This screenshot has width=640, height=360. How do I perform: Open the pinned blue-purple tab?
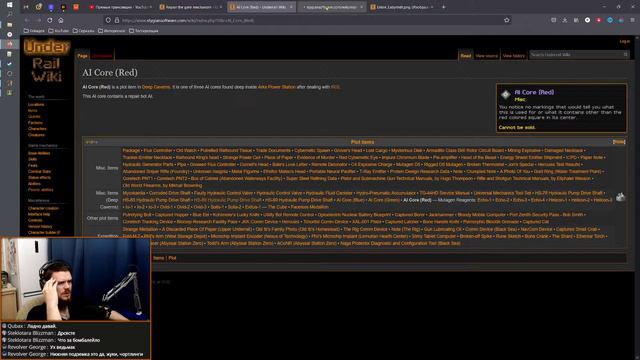(51, 7)
